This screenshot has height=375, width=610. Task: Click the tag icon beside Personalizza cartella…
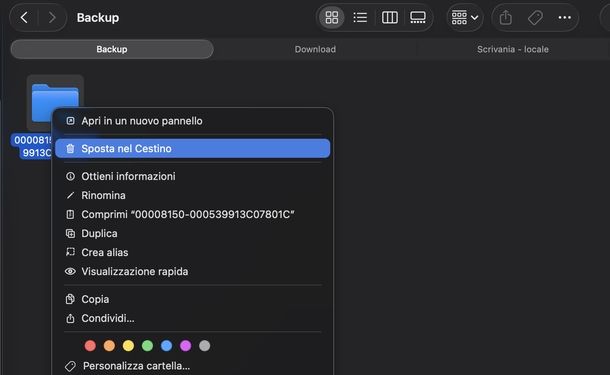pyautogui.click(x=70, y=366)
